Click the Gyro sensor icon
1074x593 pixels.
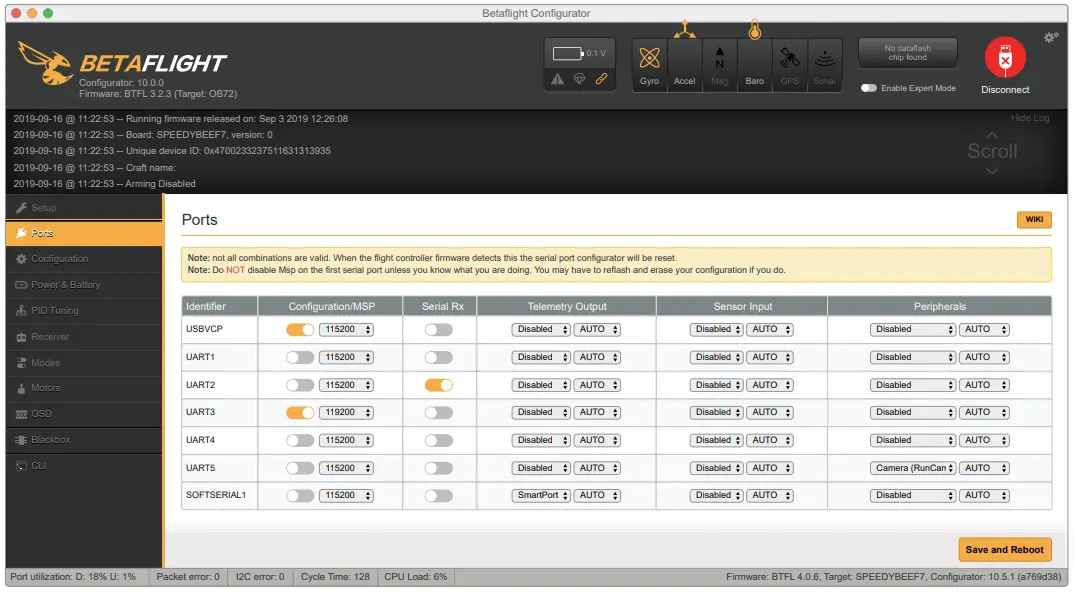(x=649, y=59)
